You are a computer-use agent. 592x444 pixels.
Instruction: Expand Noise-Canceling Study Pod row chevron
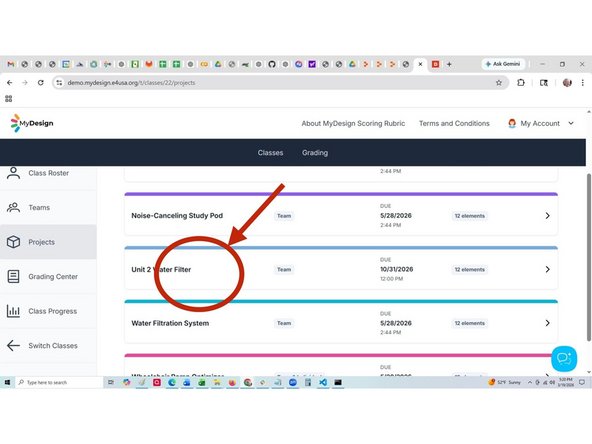[x=547, y=216]
